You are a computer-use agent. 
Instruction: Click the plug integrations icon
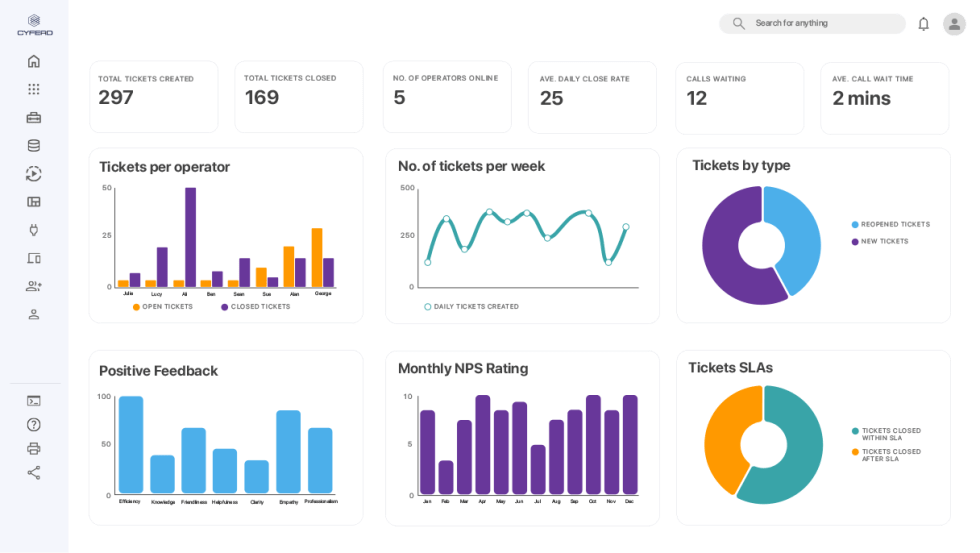click(x=34, y=230)
